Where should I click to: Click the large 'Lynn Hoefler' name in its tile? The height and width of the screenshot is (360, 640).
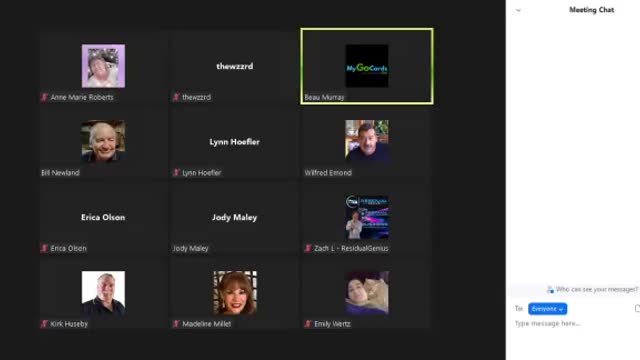click(235, 142)
